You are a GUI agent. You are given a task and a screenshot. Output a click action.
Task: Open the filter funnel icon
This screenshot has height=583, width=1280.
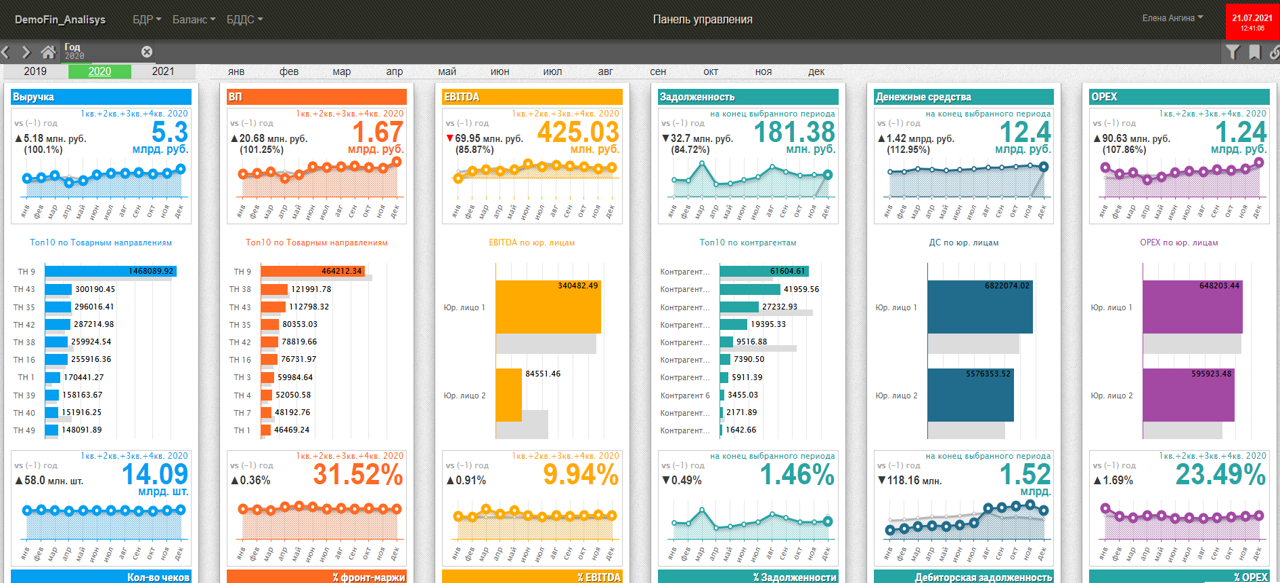click(1233, 52)
